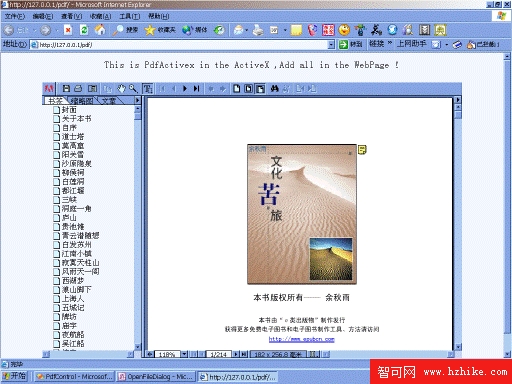Click the book cover image in the document

tap(302, 214)
